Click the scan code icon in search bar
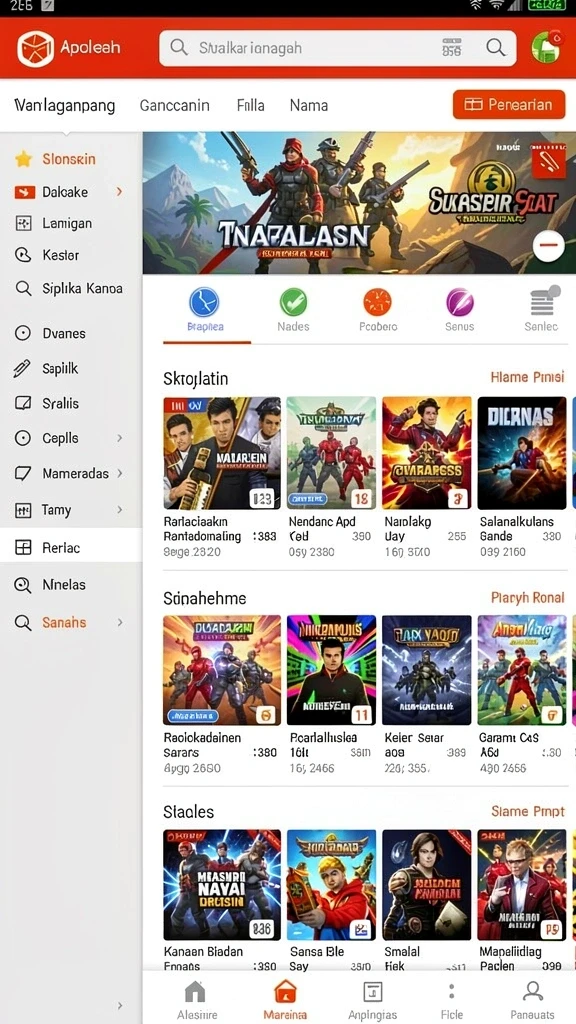The height and width of the screenshot is (1024, 576). point(451,48)
